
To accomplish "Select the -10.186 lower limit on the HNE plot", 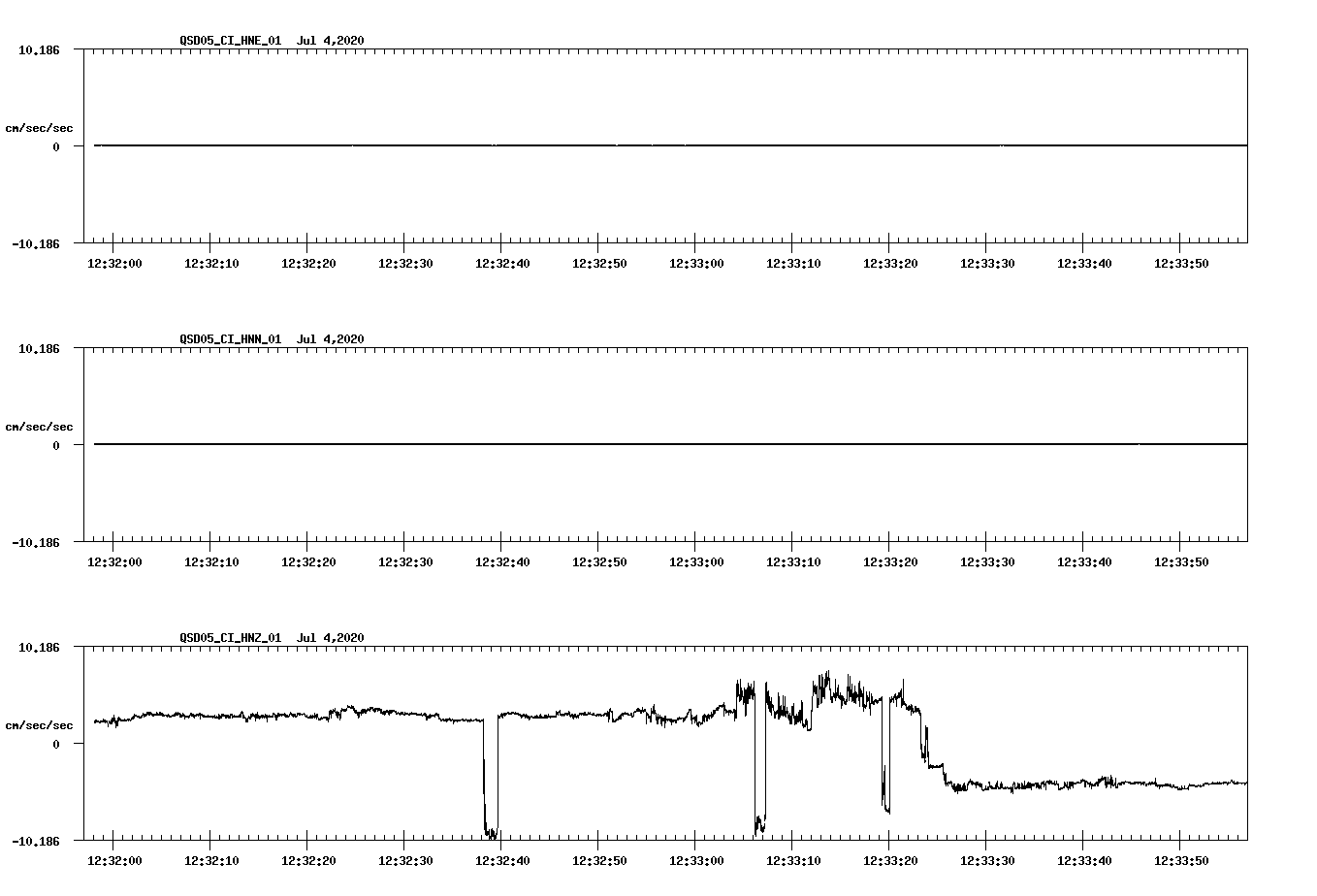I will coord(36,244).
